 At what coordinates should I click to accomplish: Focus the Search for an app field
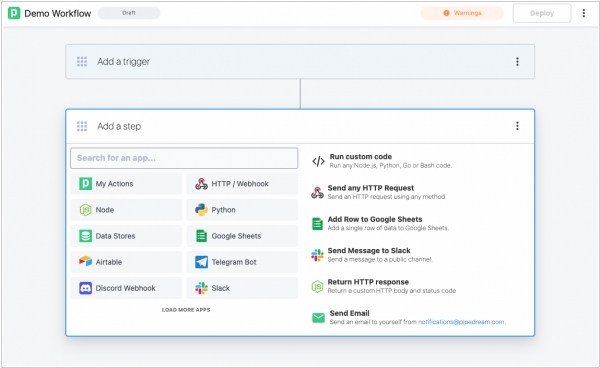(x=184, y=158)
